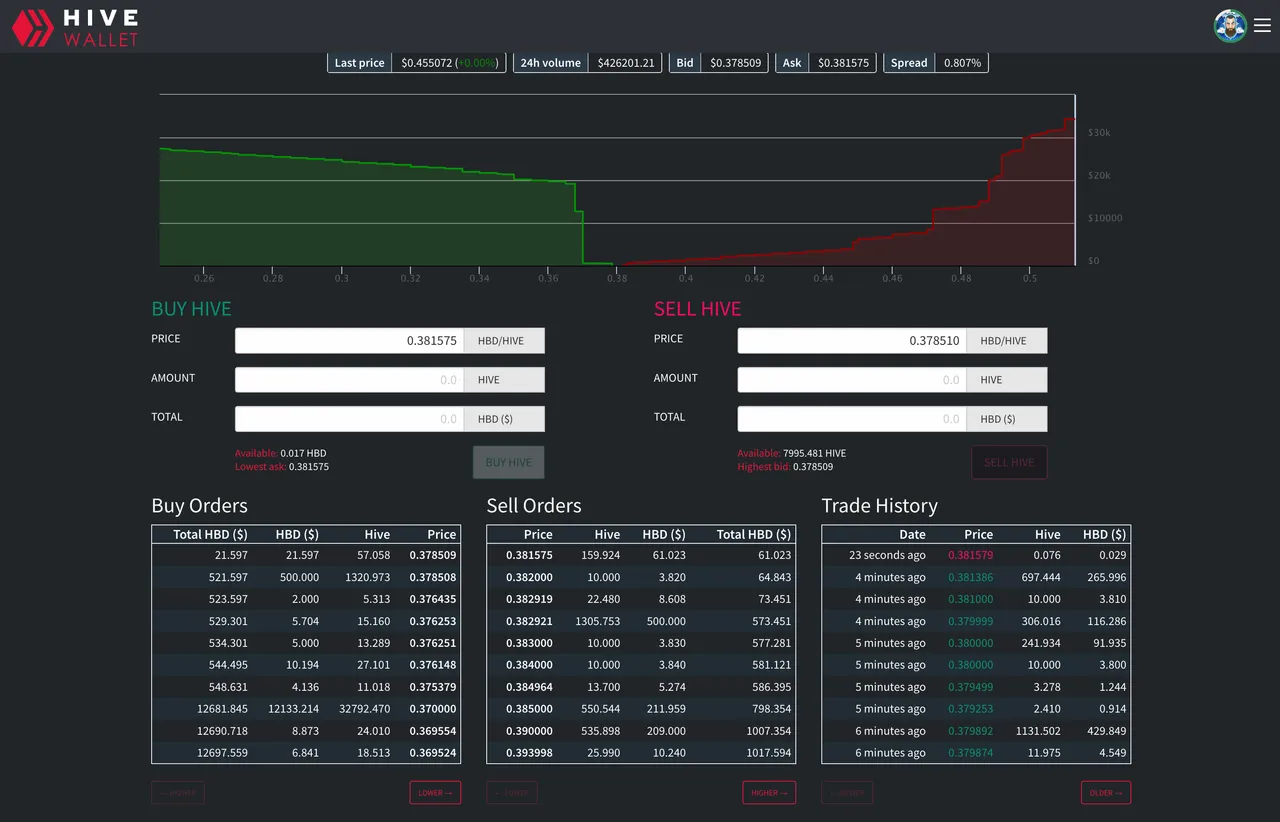Select buy order at price 0.376148
The width and height of the screenshot is (1280, 822).
pyautogui.click(x=306, y=665)
